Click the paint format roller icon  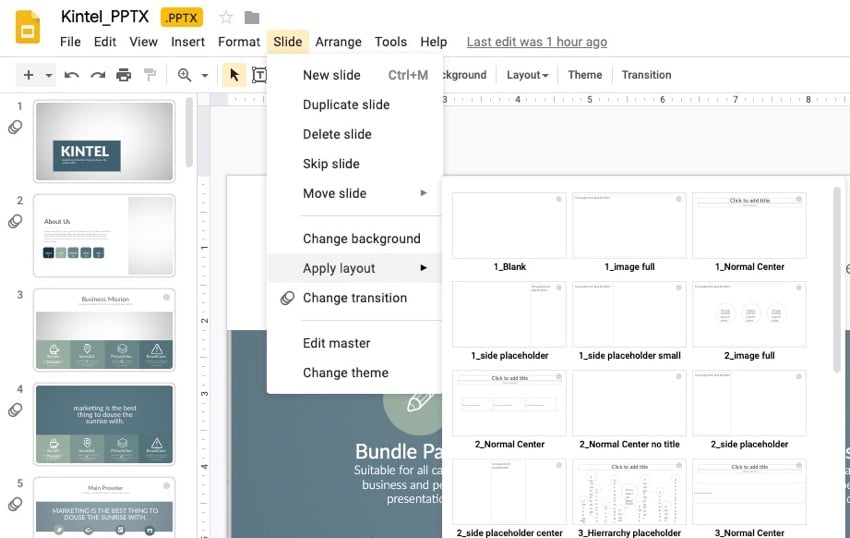[x=150, y=75]
